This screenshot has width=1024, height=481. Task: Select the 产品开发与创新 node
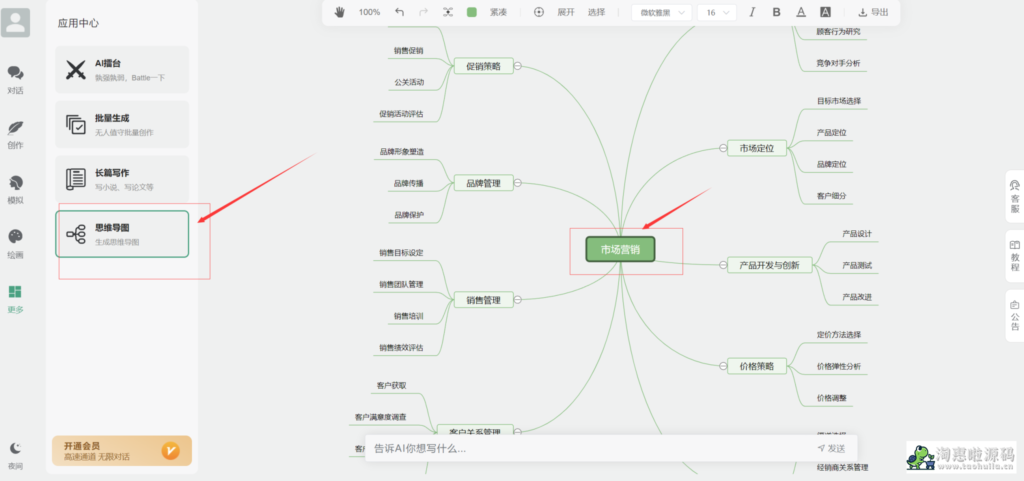pos(769,265)
